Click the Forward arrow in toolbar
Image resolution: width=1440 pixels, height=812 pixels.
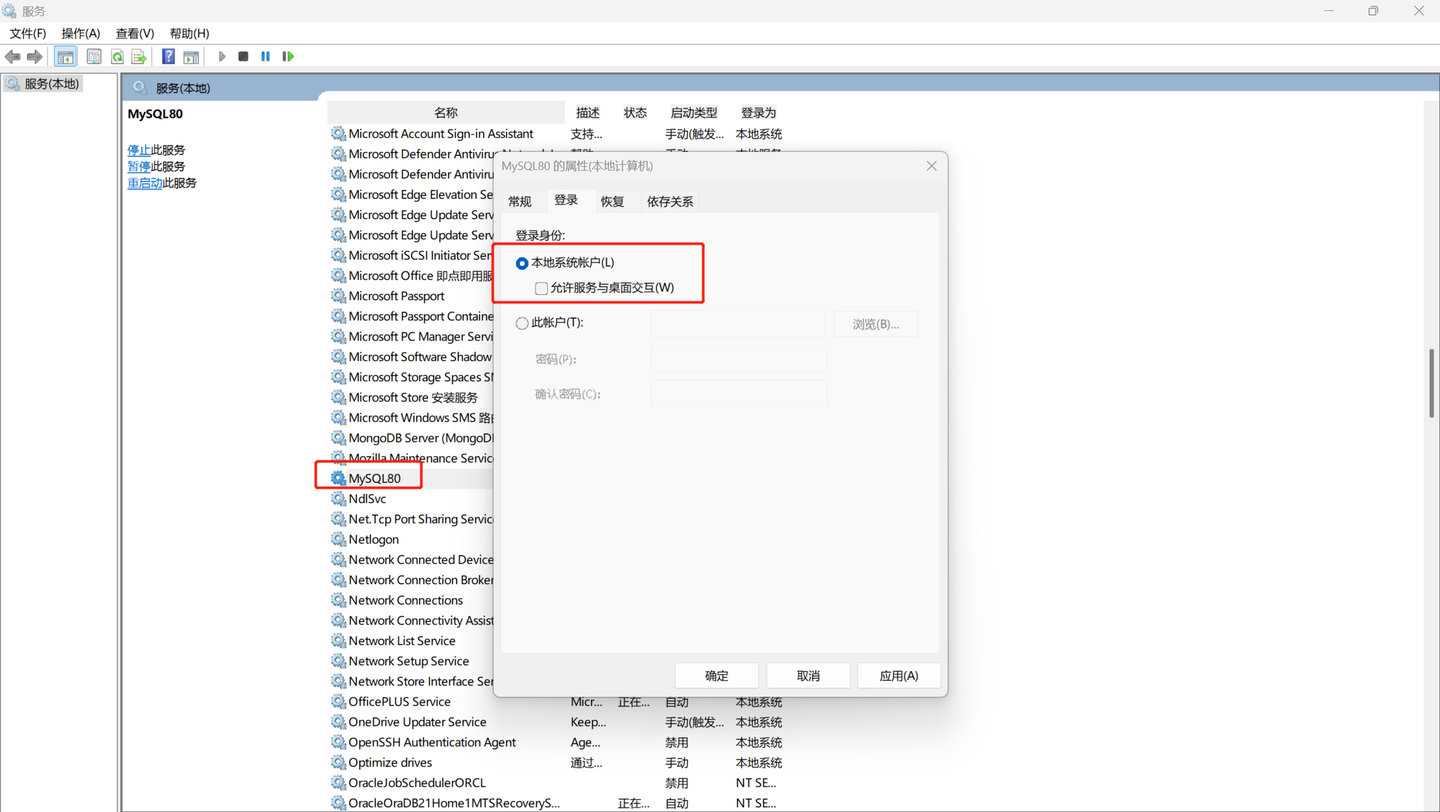tap(35, 57)
